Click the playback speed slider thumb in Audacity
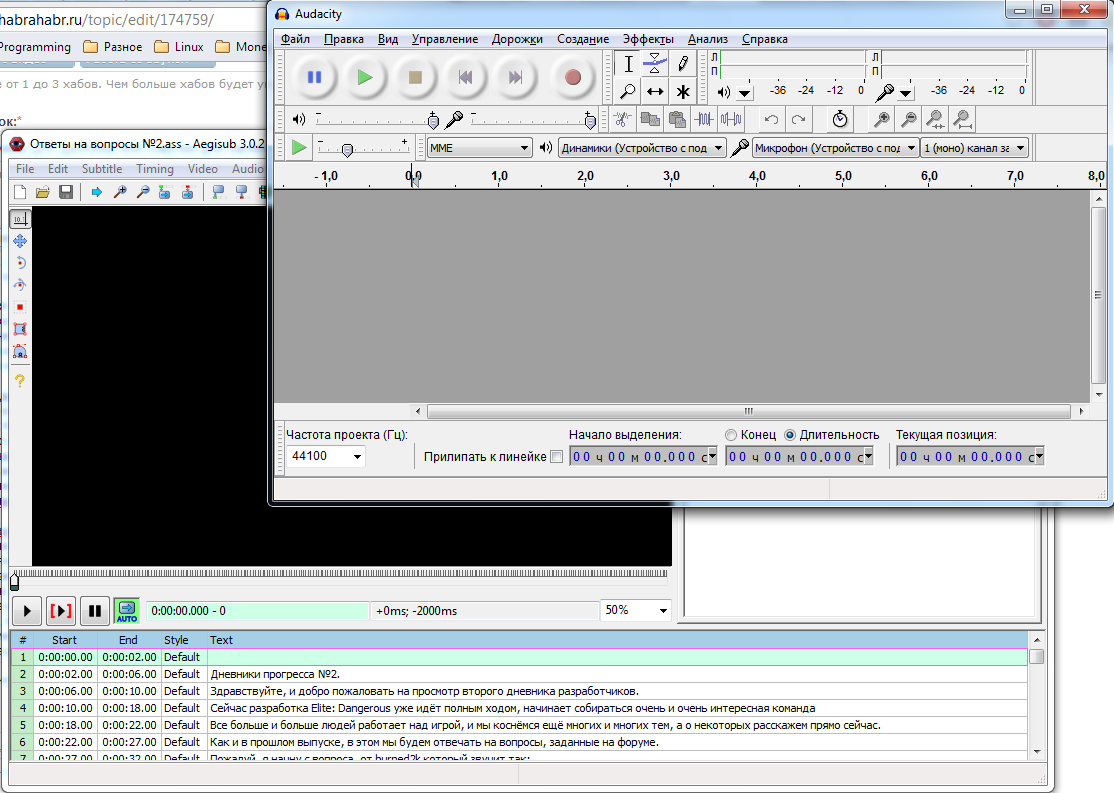Image resolution: width=1114 pixels, height=793 pixels. 347,149
